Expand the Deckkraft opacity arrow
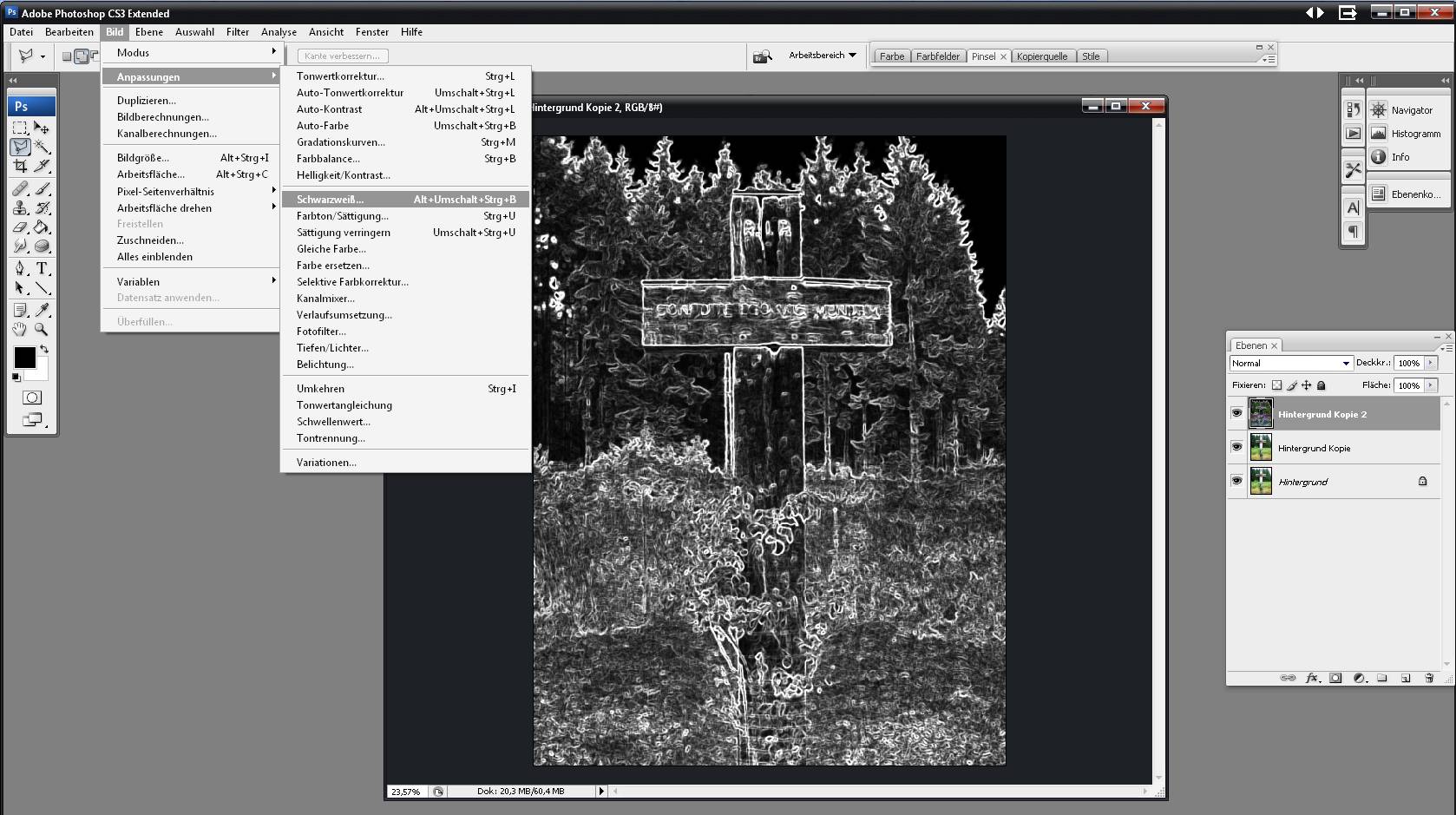 coord(1431,364)
